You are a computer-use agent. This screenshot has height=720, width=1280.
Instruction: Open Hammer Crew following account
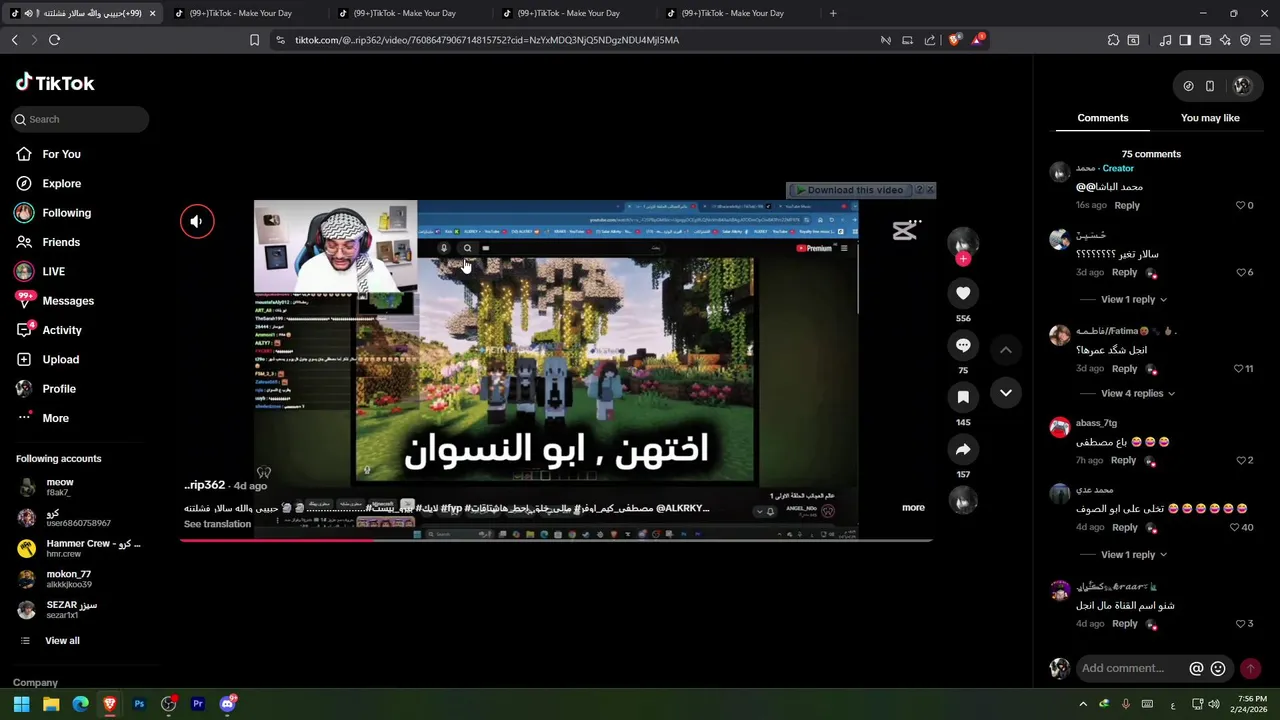click(80, 548)
